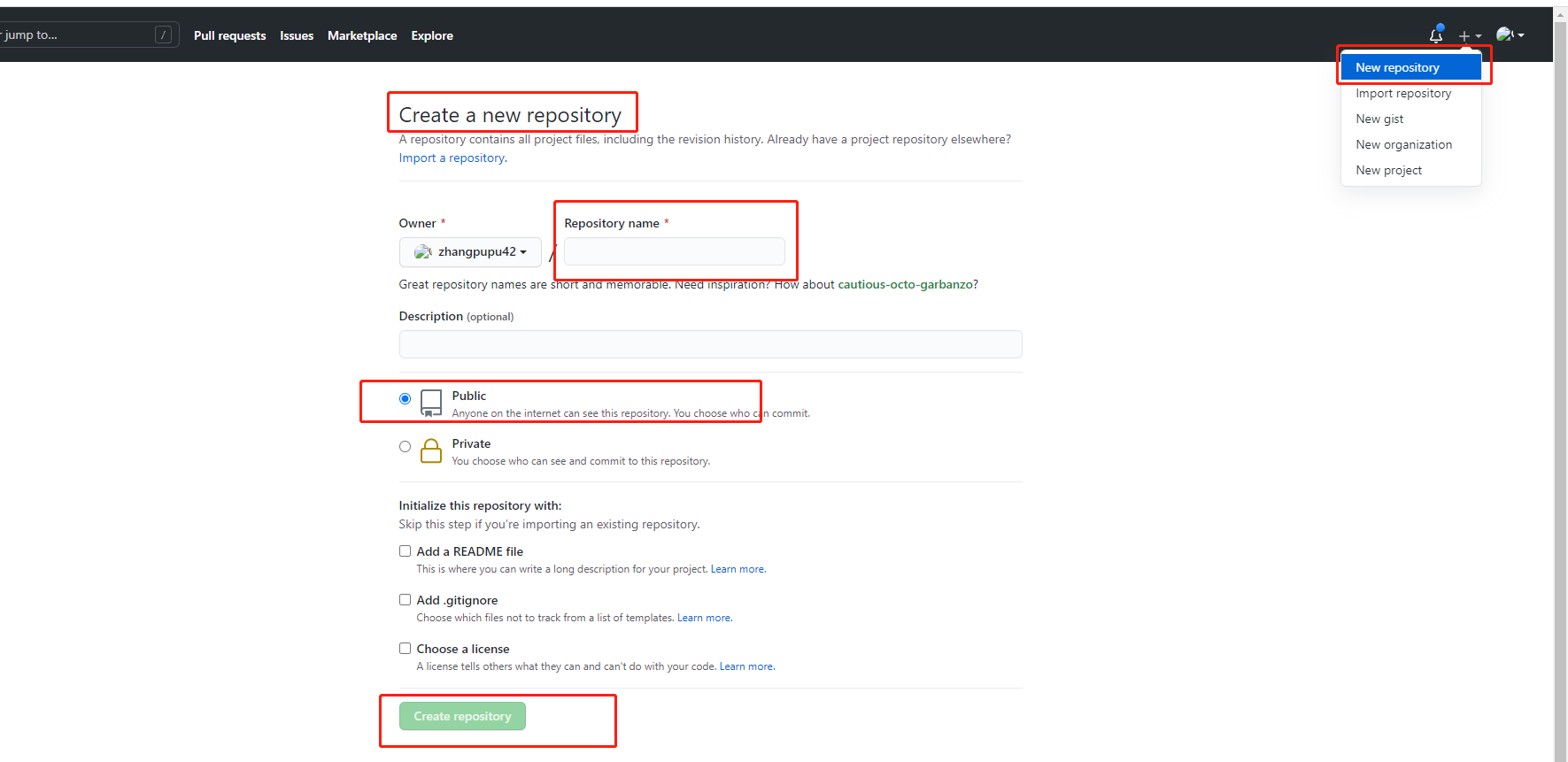Open Learn more link for .gitignore
Image resolution: width=1568 pixels, height=762 pixels.
(705, 618)
